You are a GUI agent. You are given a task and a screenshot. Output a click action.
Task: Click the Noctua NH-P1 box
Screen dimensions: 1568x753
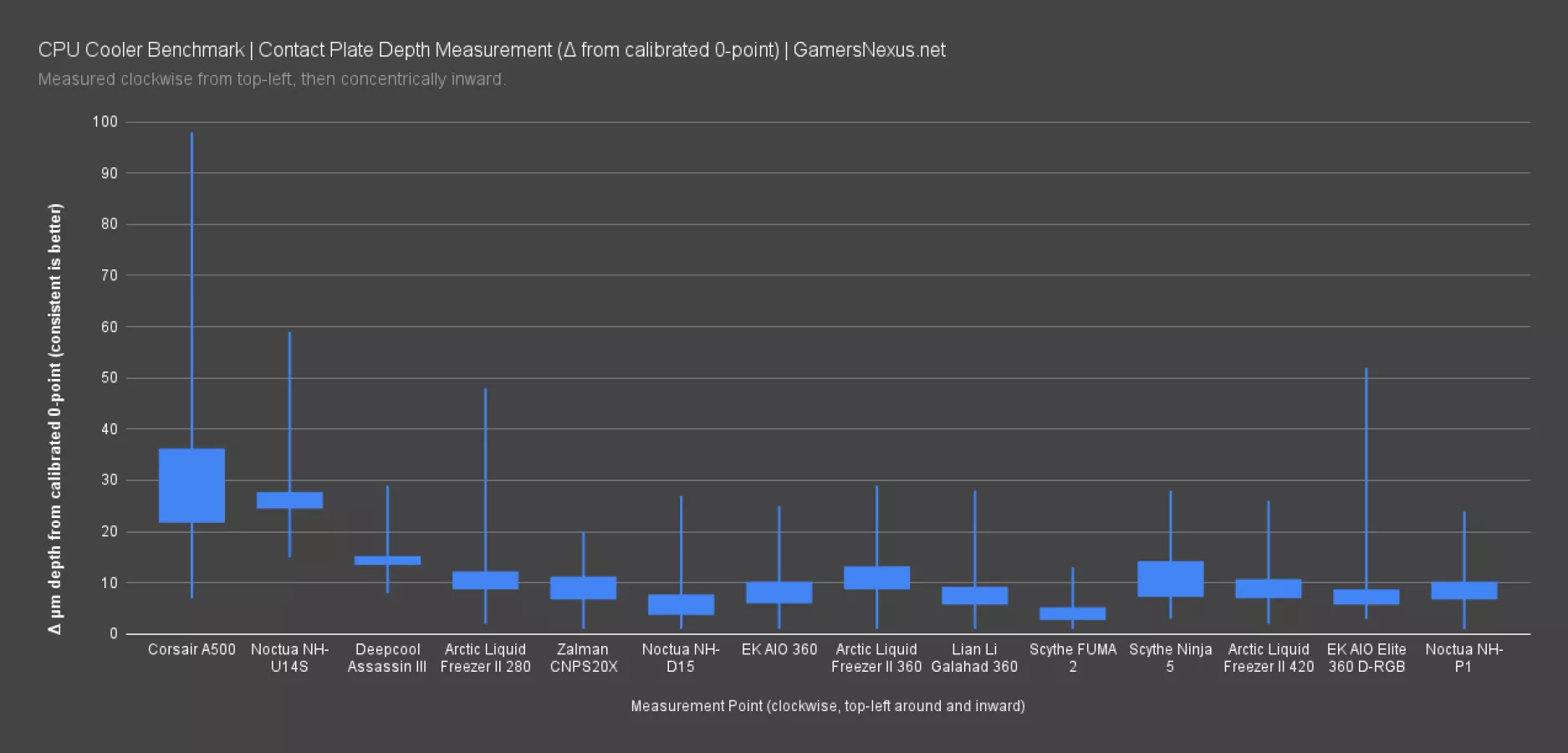click(x=1463, y=591)
